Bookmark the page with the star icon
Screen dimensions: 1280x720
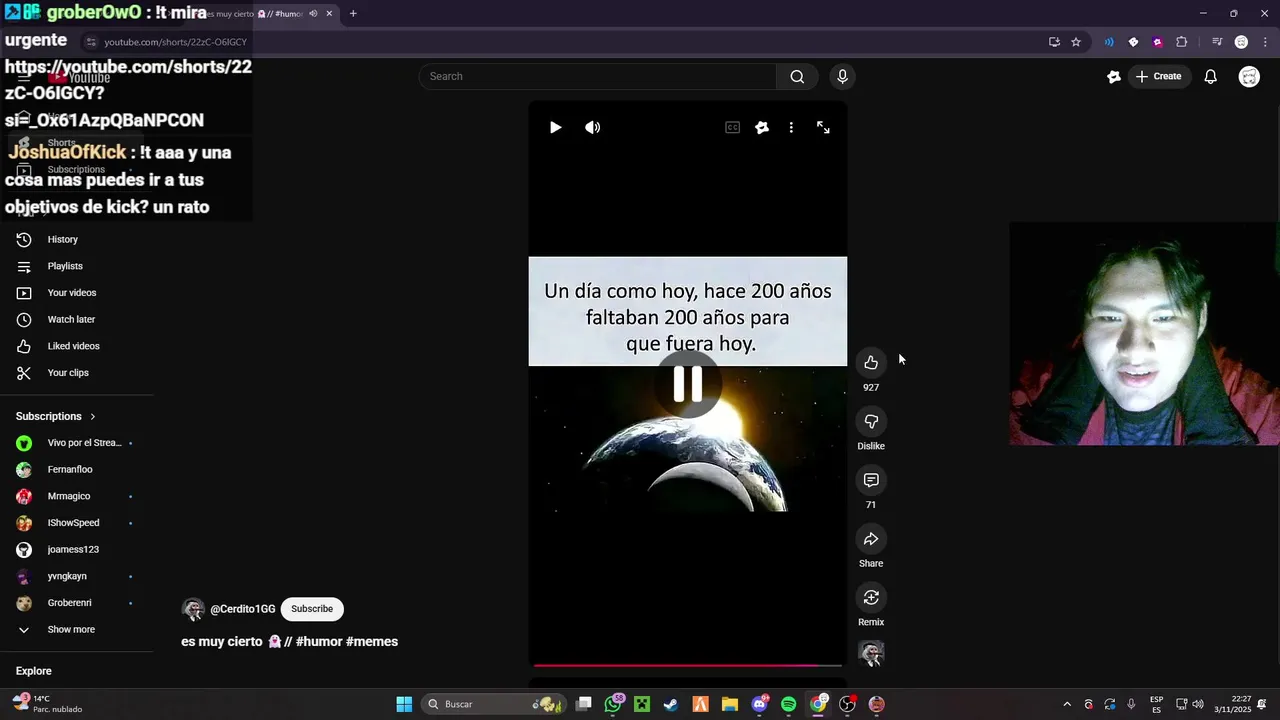[1076, 42]
